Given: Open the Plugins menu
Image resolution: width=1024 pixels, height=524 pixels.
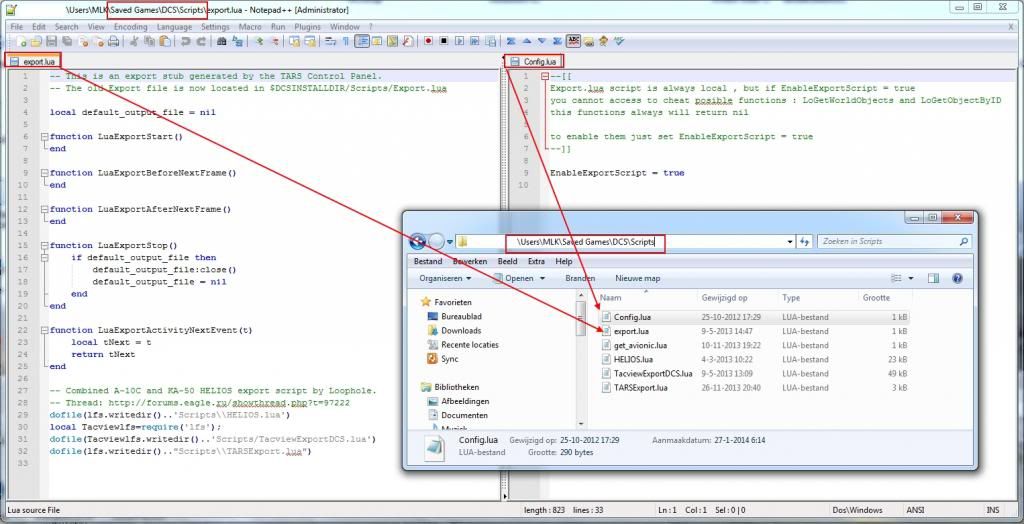Looking at the screenshot, I should click(307, 27).
